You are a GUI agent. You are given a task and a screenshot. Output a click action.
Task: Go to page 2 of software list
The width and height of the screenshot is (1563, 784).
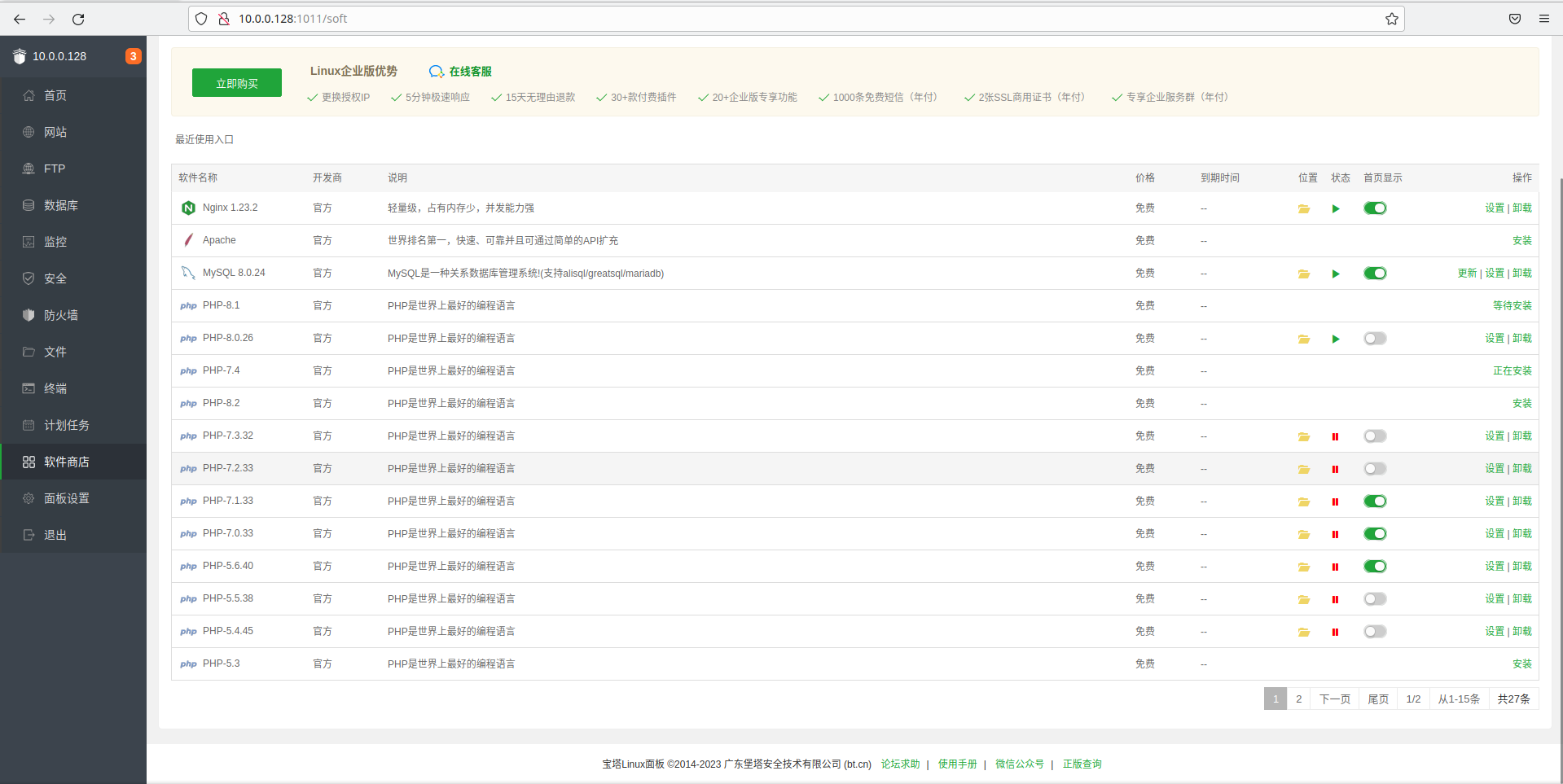point(1298,699)
